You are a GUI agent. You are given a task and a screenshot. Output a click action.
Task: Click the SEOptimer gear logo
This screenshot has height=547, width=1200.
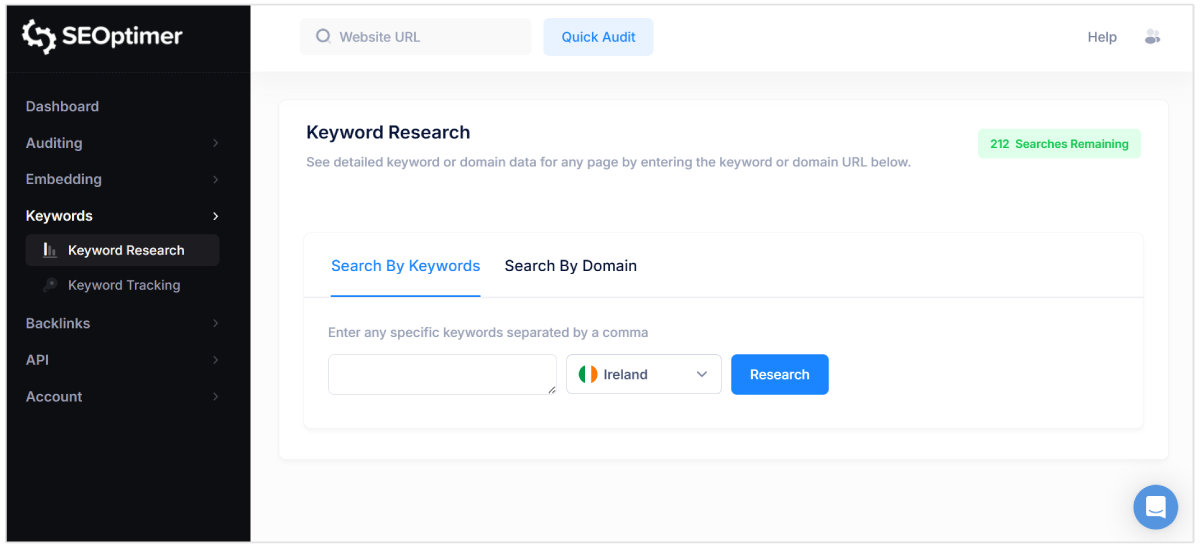tap(39, 37)
